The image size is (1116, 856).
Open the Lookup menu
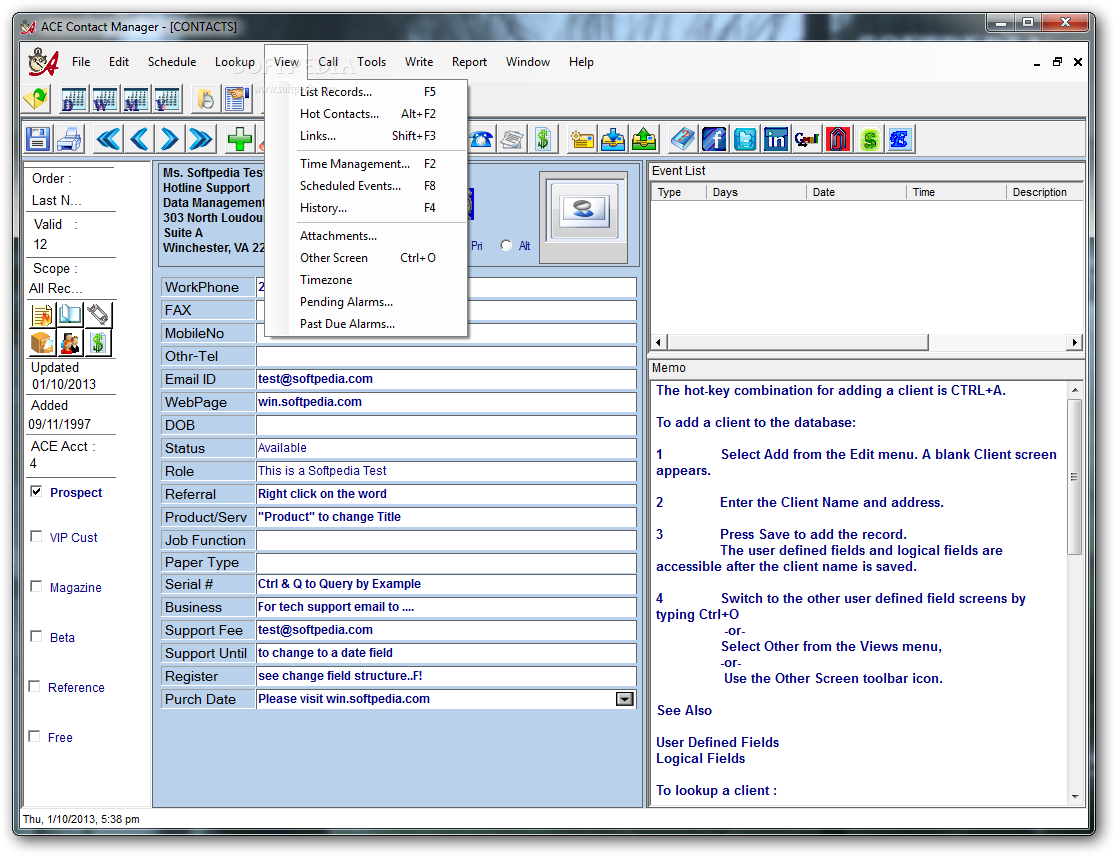[235, 62]
